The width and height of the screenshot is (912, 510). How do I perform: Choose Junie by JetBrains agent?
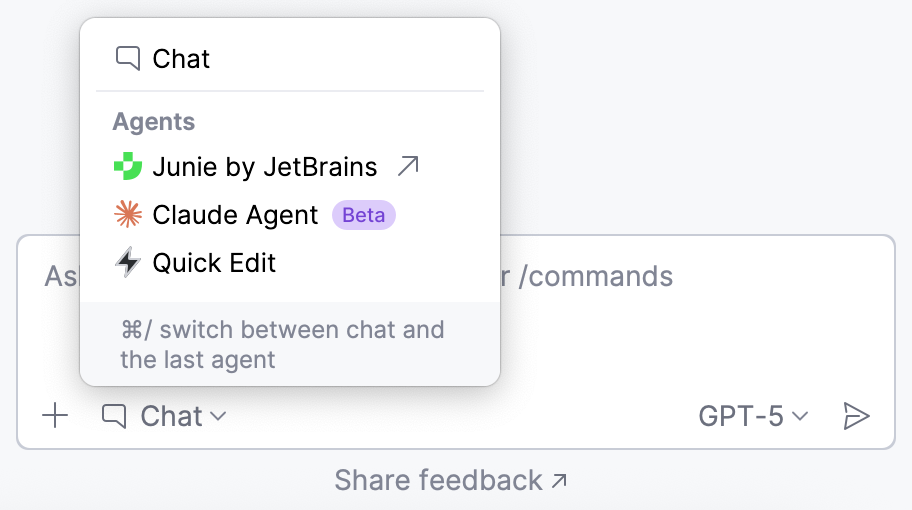[265, 167]
